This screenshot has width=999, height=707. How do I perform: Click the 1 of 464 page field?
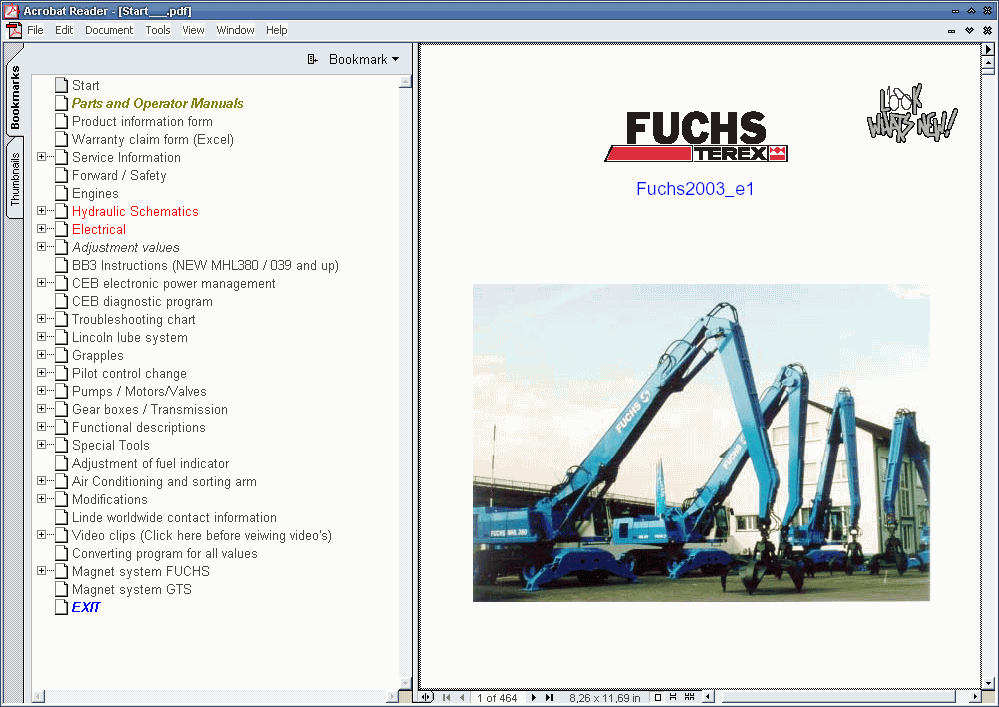click(497, 697)
